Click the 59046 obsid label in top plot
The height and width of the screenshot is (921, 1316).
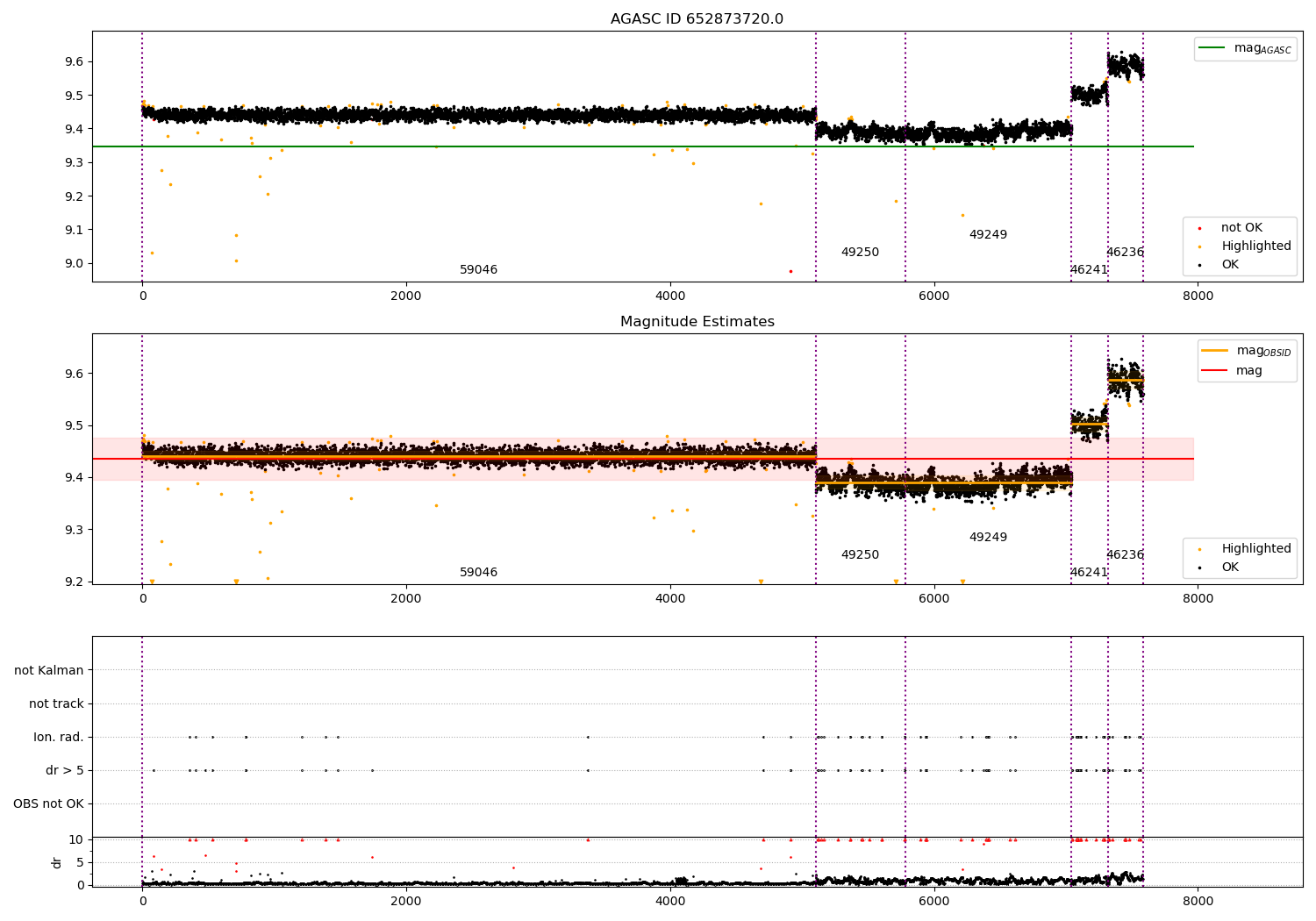click(x=478, y=270)
